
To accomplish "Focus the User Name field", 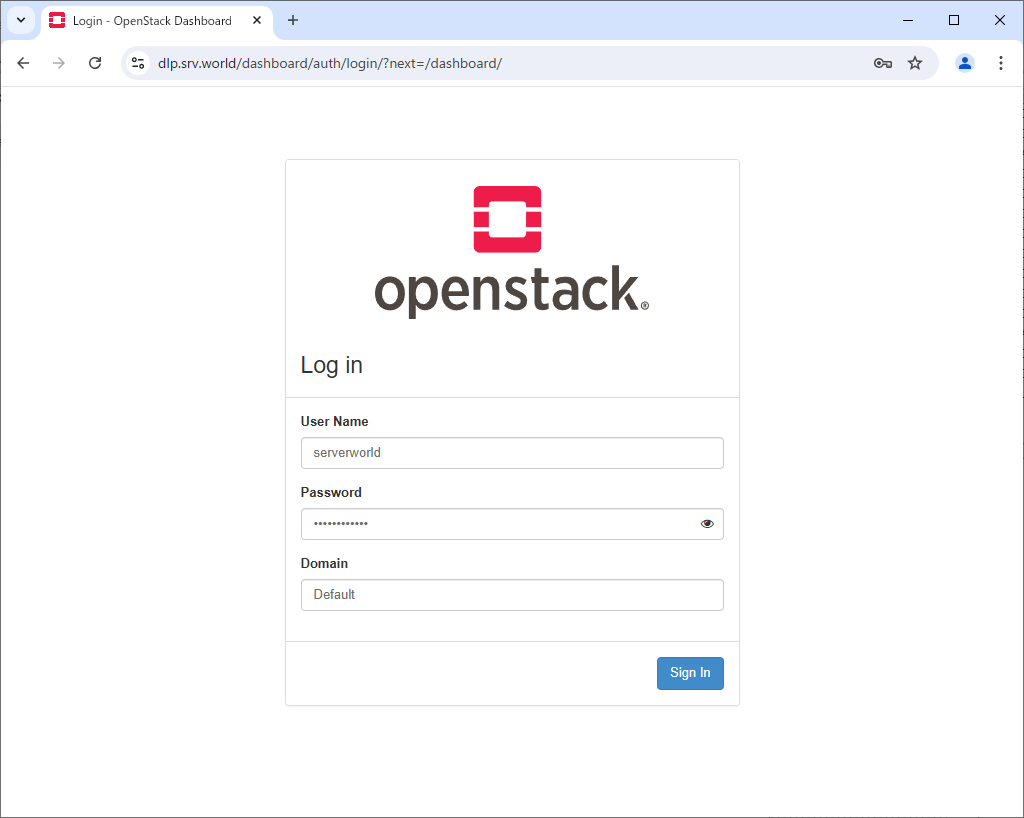I will tap(512, 453).
